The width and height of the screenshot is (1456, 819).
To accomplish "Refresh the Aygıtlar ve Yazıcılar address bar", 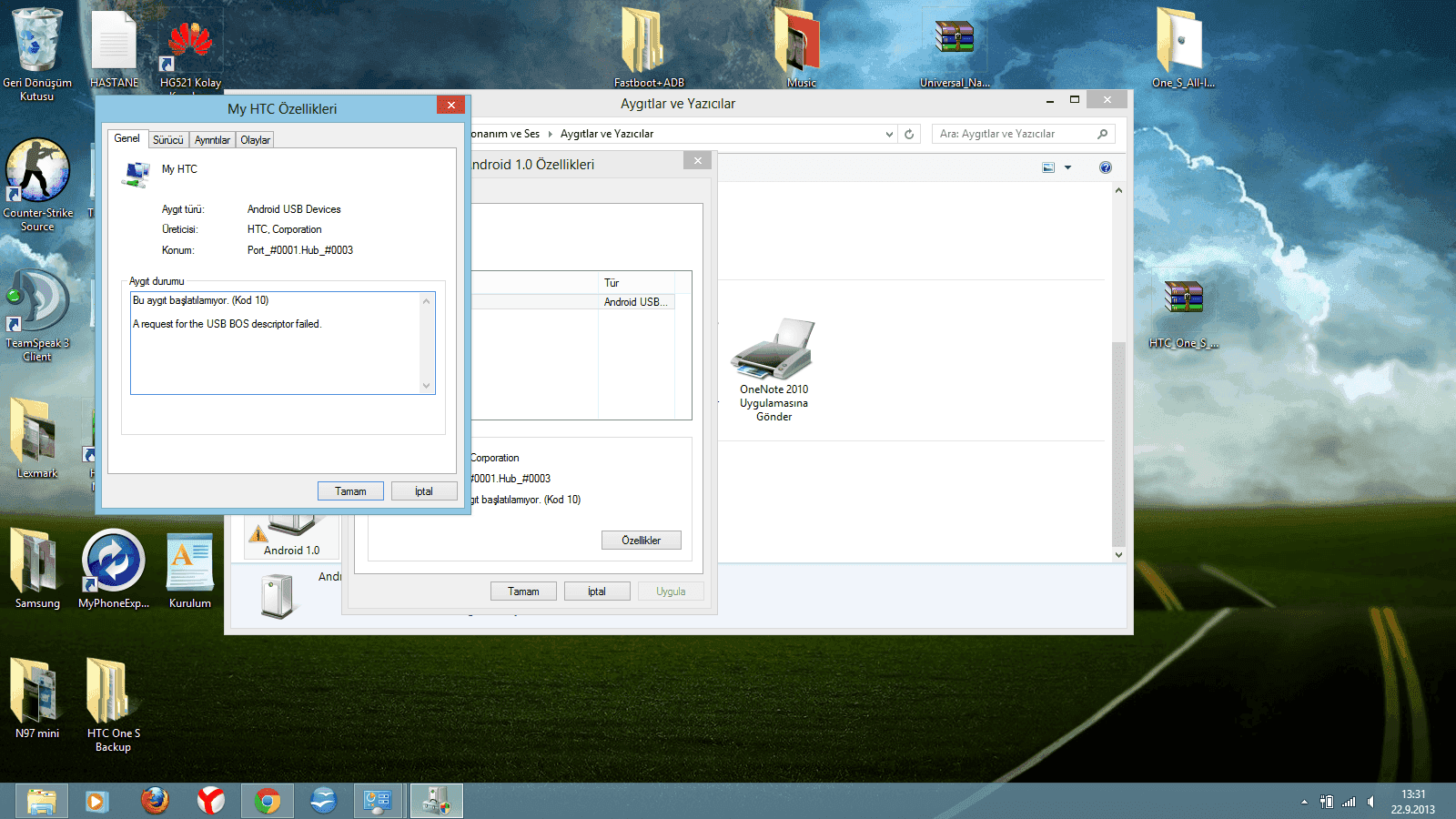I will point(908,134).
